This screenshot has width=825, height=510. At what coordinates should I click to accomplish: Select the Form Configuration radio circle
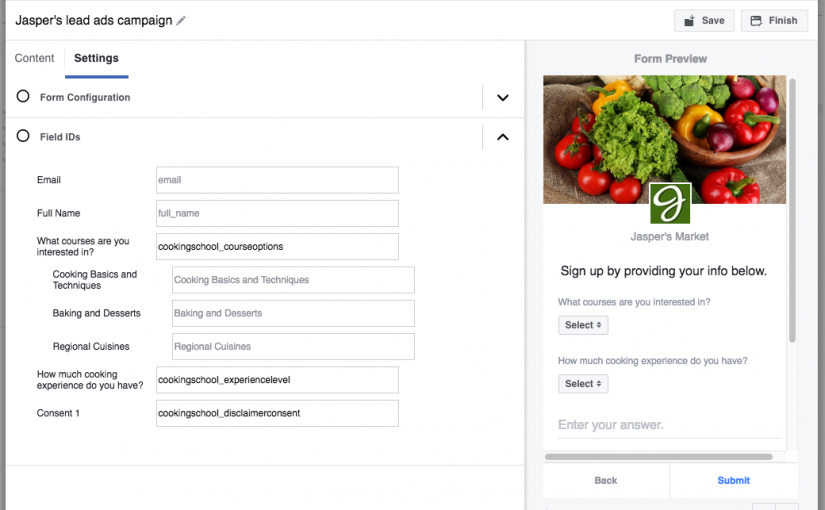coord(23,96)
